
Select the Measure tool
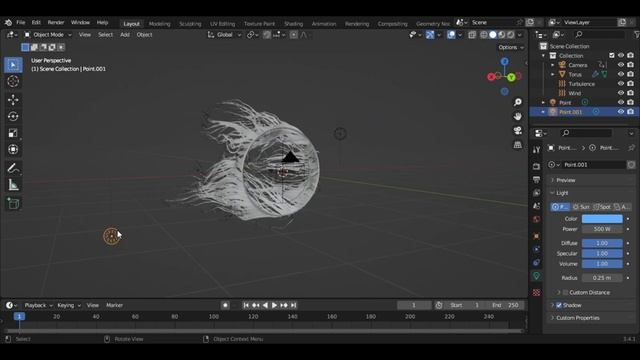click(x=13, y=185)
